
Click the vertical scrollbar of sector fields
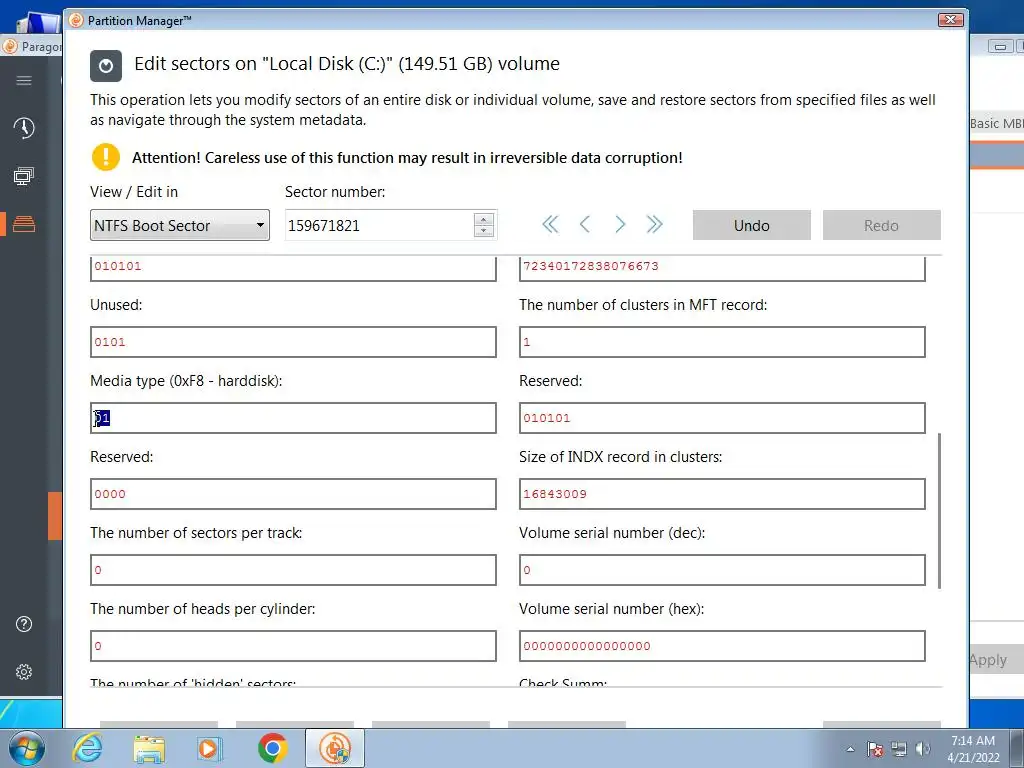(x=939, y=511)
